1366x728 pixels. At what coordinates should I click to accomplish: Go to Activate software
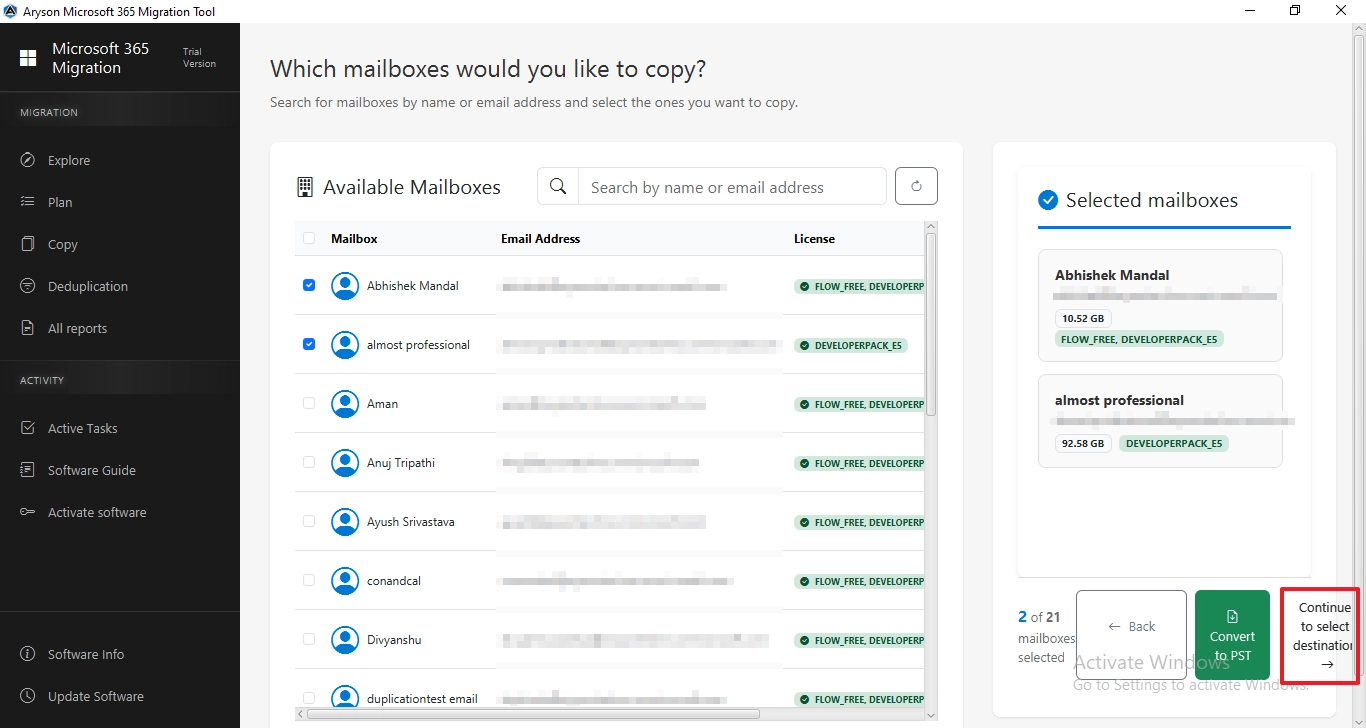click(x=97, y=512)
